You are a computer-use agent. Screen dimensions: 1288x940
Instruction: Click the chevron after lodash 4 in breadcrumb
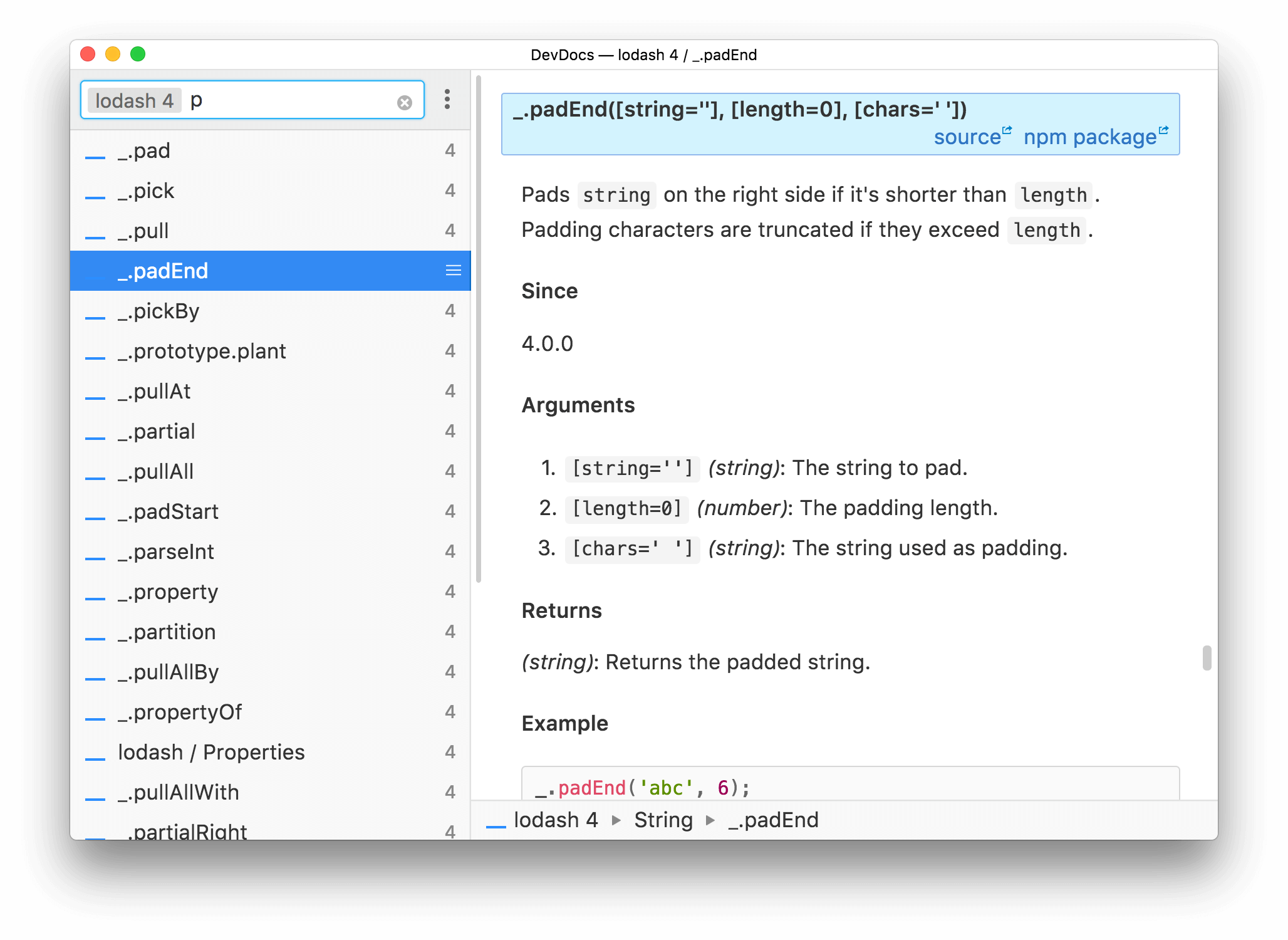click(x=615, y=820)
